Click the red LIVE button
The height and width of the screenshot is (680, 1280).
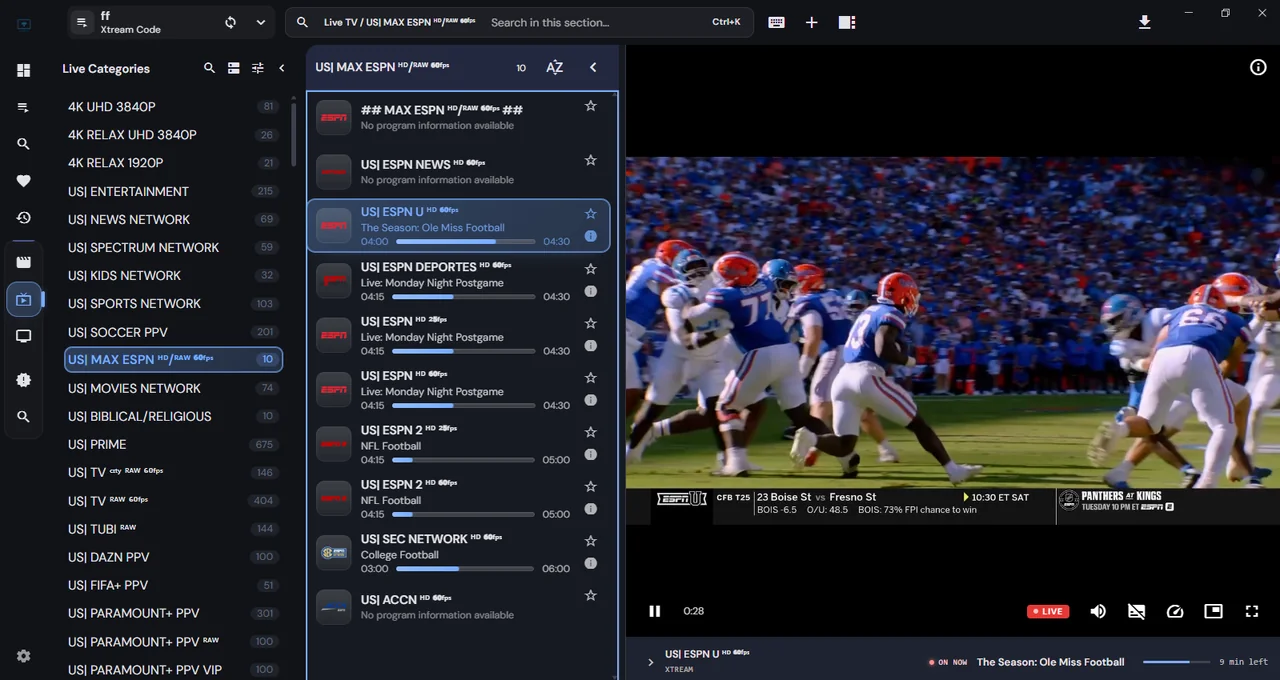pos(1048,611)
